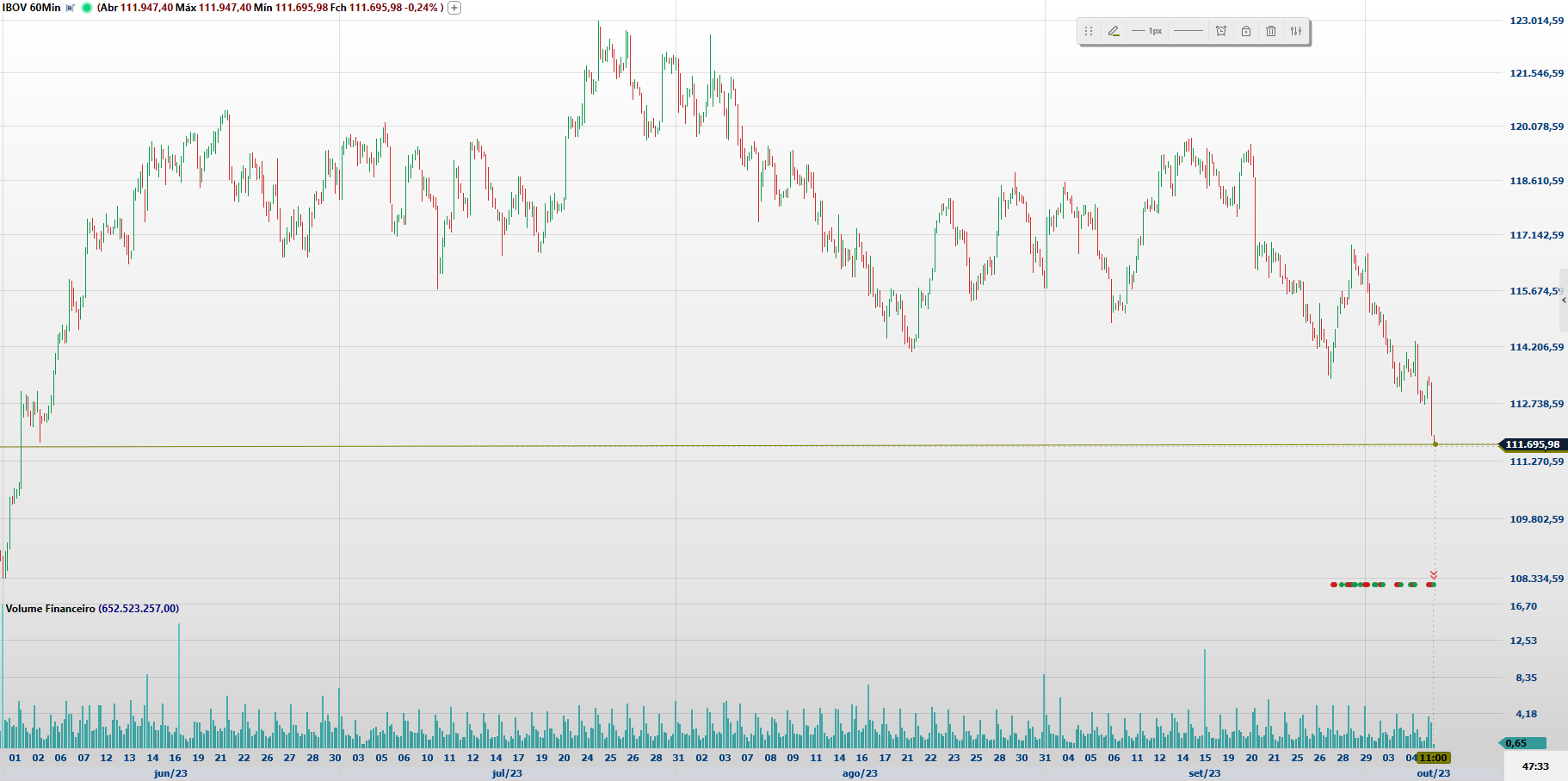The width and height of the screenshot is (1568, 781).
Task: Create alert with alarm clock icon
Action: click(x=1220, y=31)
